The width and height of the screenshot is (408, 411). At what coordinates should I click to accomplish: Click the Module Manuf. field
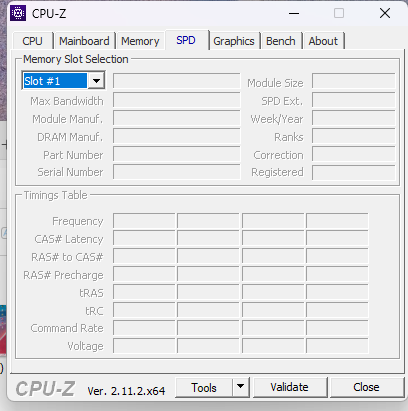coord(176,118)
